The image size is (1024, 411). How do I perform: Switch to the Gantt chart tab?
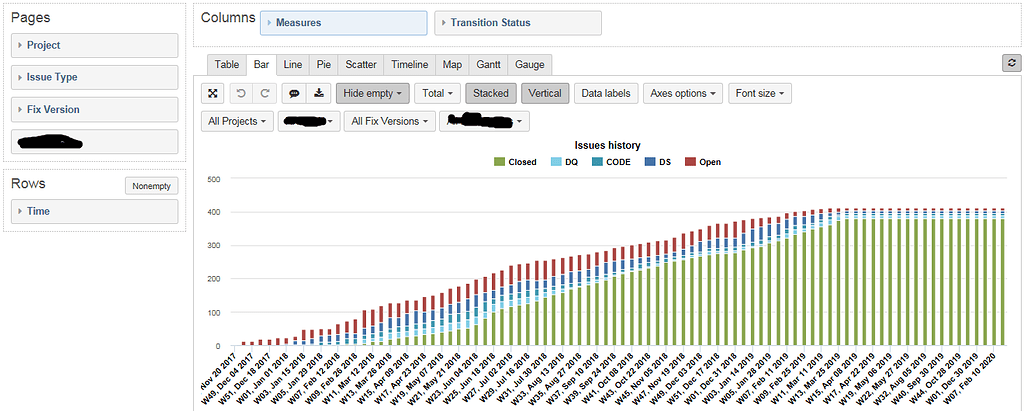488,64
